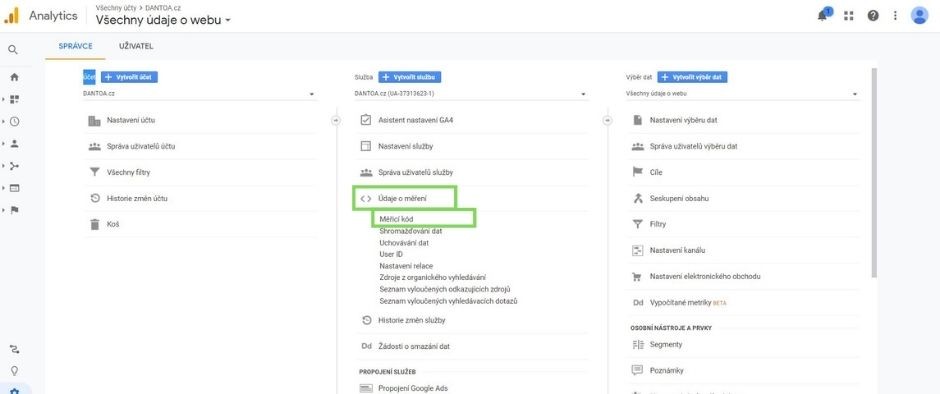Switch to the SPRÁVCE tab

(x=76, y=46)
